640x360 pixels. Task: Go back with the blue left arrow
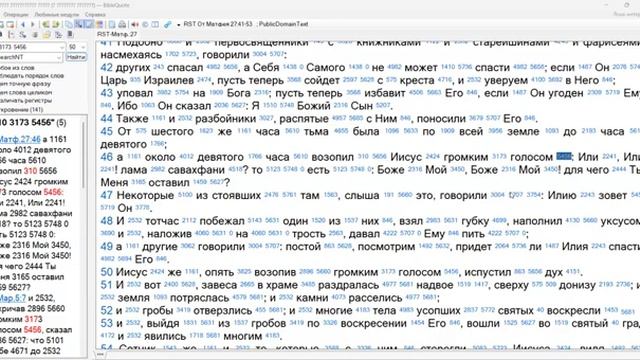point(23,24)
